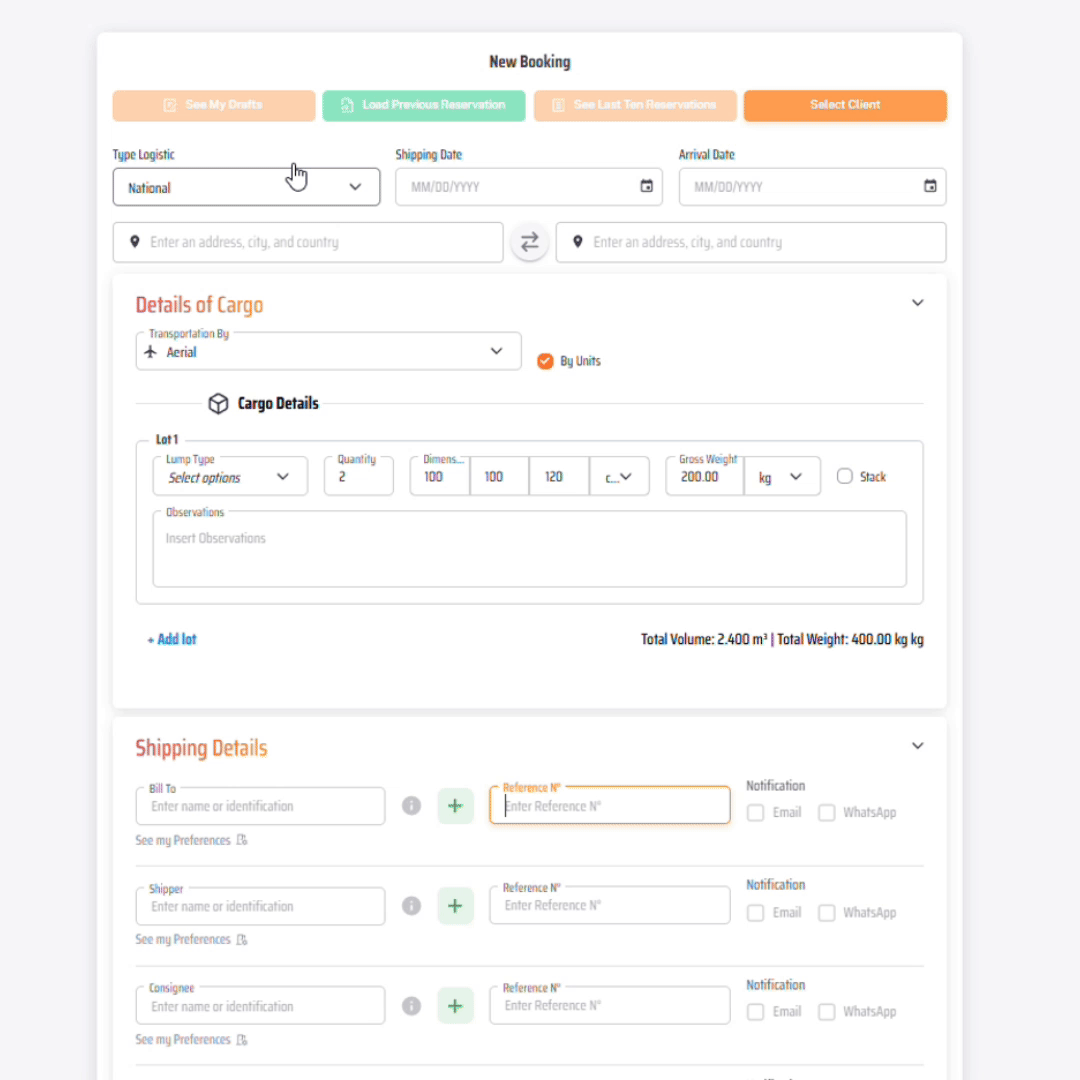Viewport: 1080px width, 1080px height.
Task: Enable Email notification for Shipper
Action: pos(756,913)
